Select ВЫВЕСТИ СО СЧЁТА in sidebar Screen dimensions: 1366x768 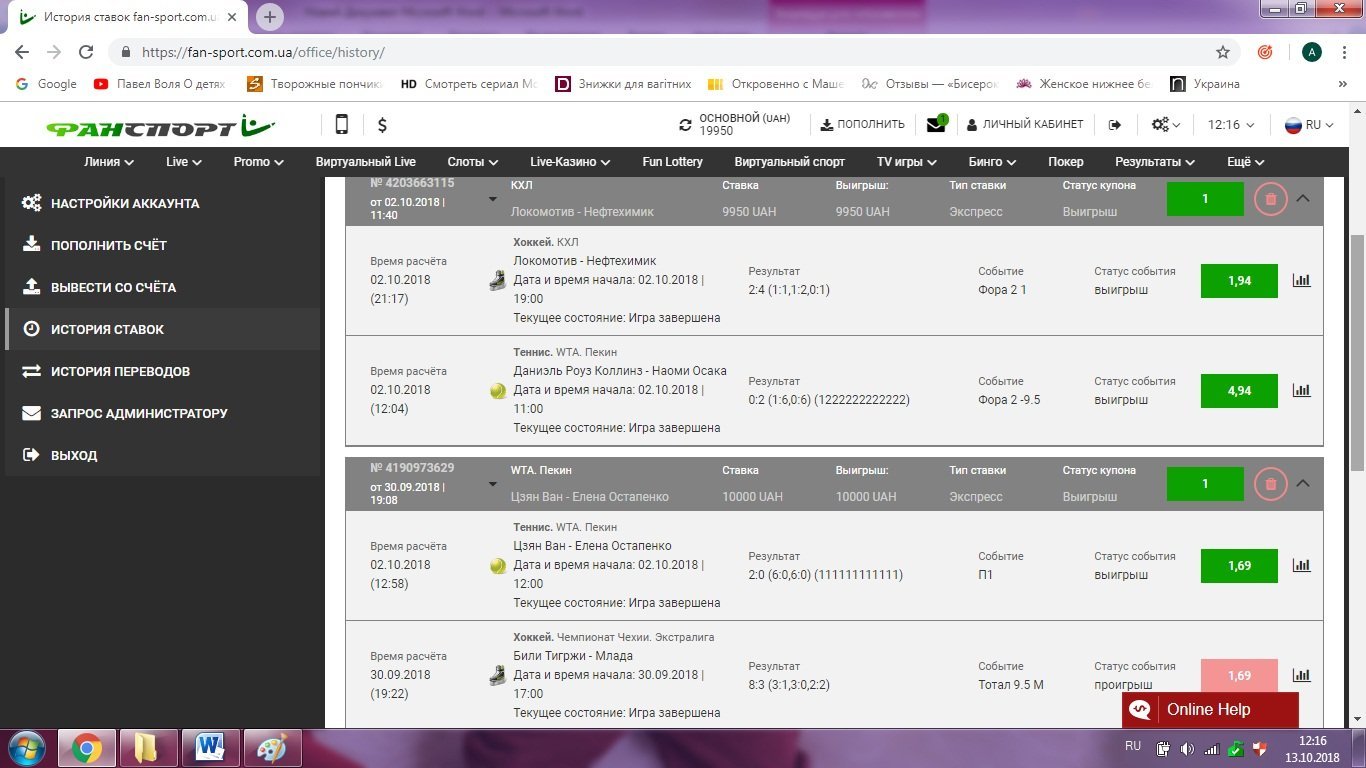[113, 287]
